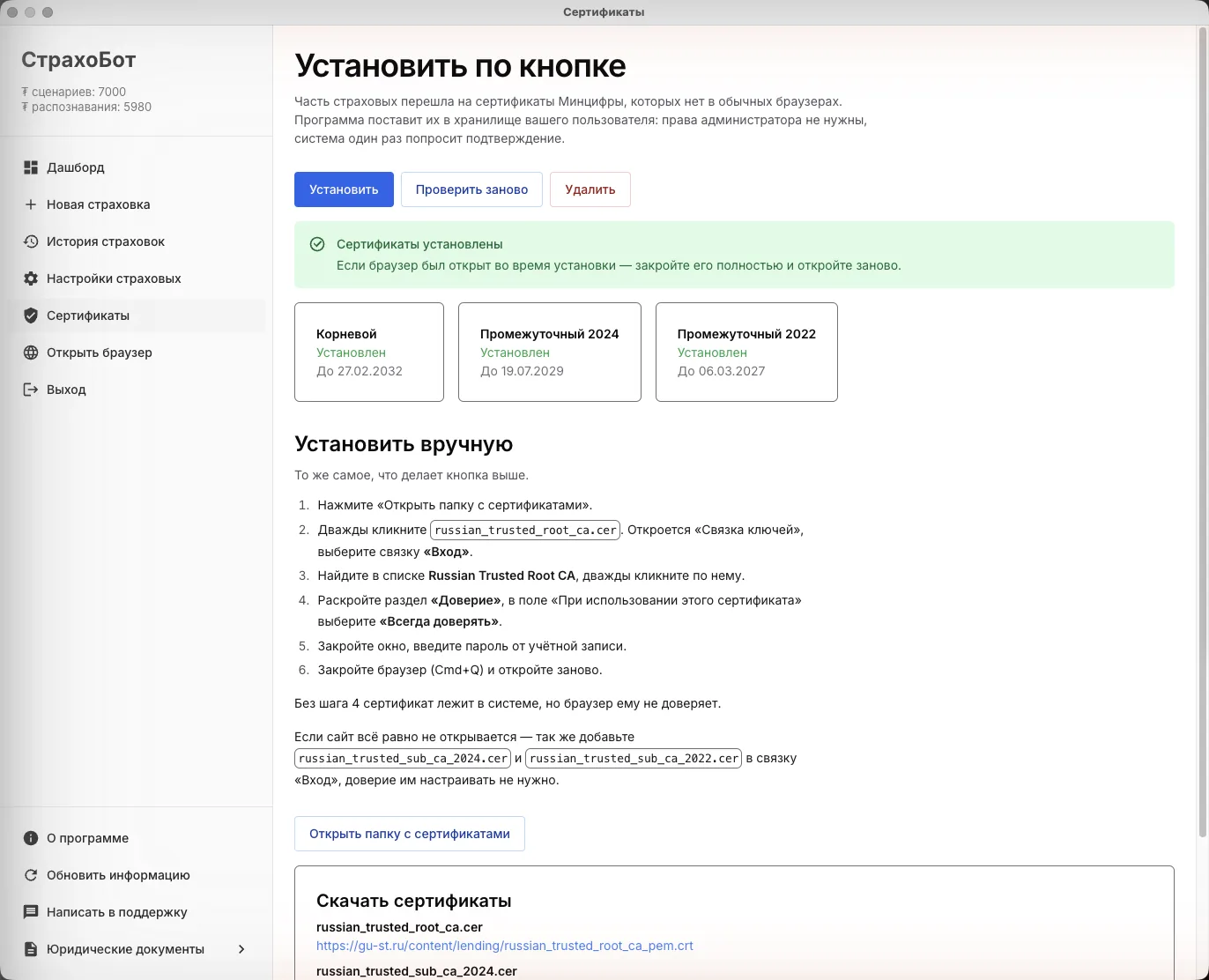
Task: Click Открыть папку с сертификатами button
Action: pos(410,834)
